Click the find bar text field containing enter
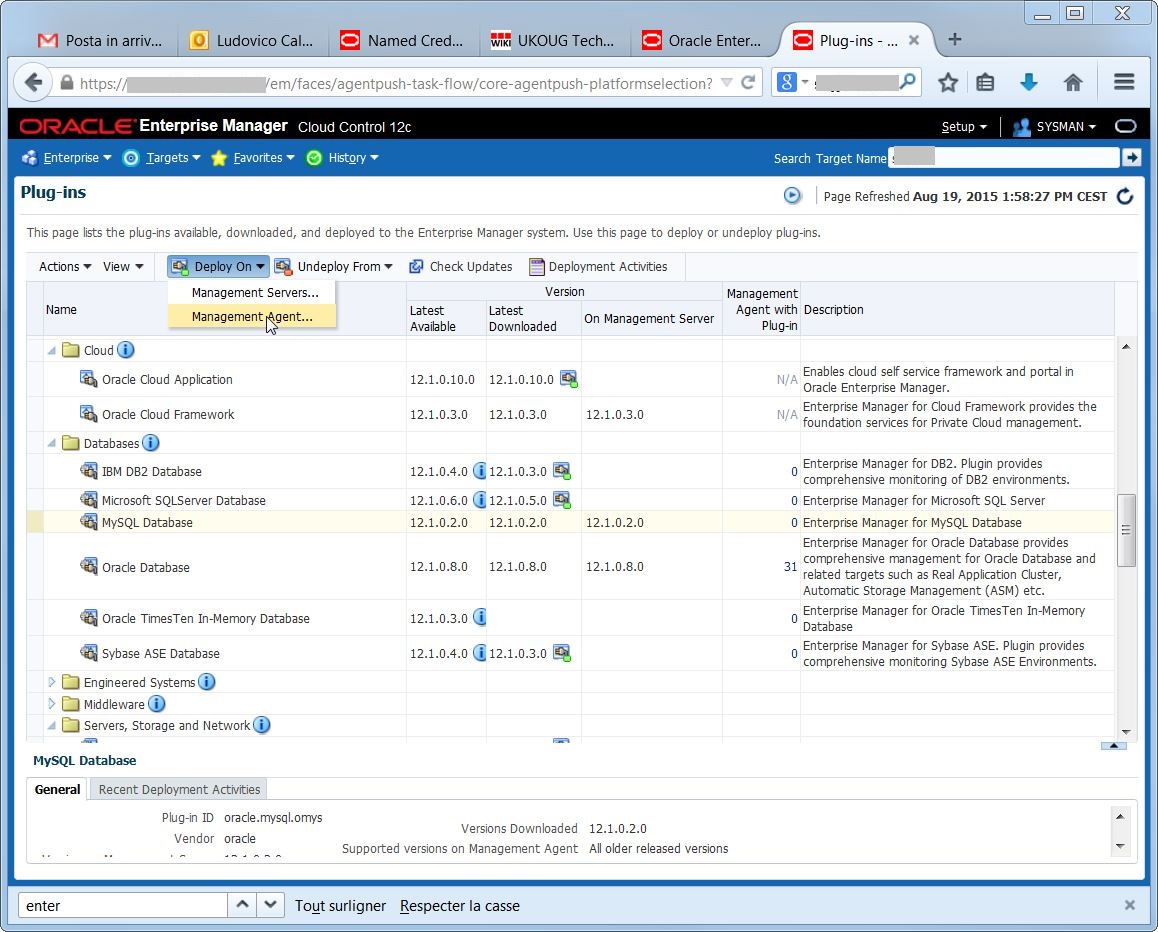The width and height of the screenshot is (1158, 932). tap(123, 905)
